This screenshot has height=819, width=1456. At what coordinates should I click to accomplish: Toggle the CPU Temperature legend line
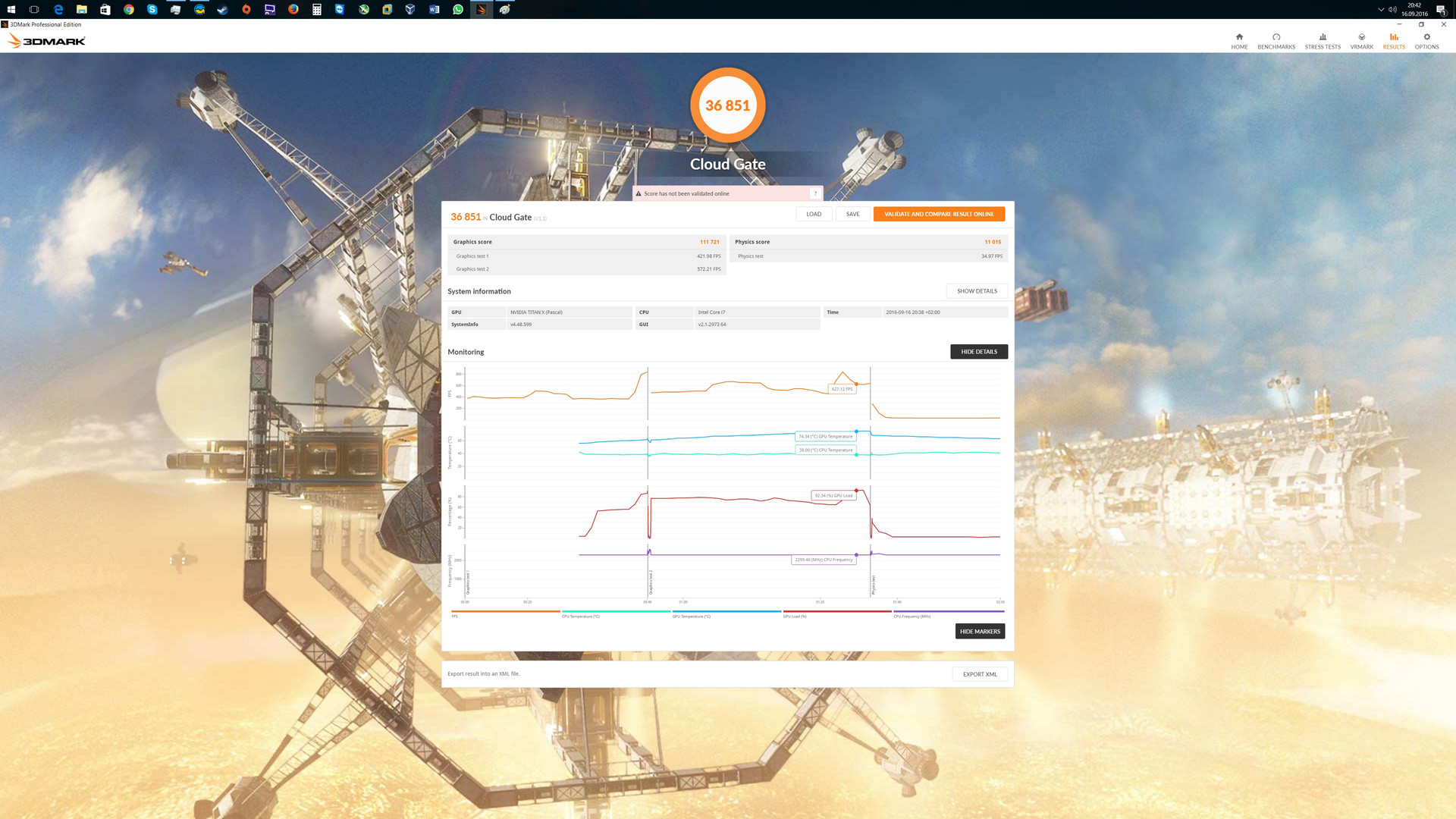coord(616,613)
